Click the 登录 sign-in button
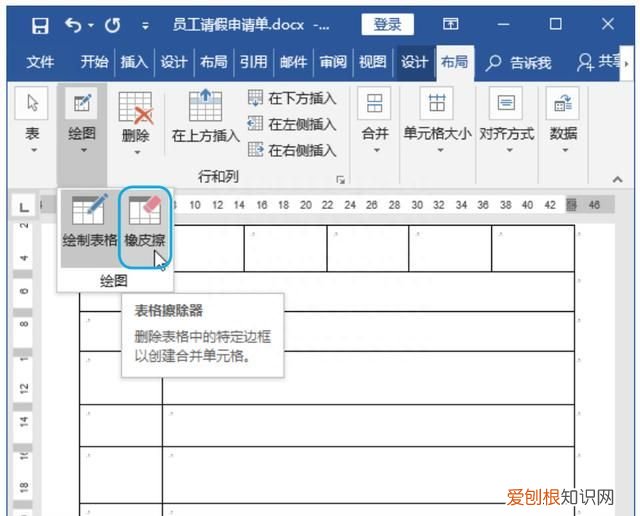 coord(387,24)
